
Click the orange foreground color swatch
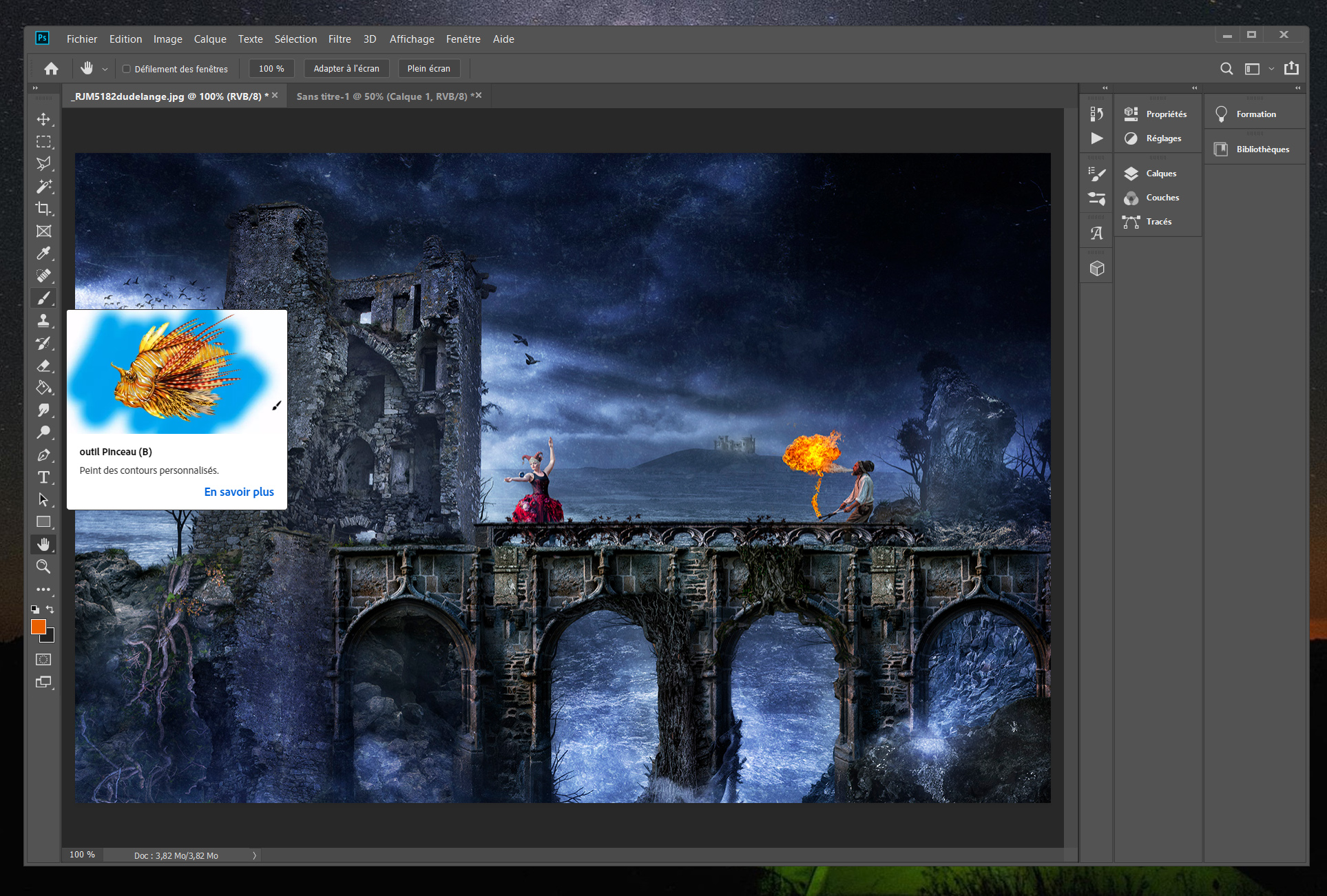pyautogui.click(x=38, y=626)
